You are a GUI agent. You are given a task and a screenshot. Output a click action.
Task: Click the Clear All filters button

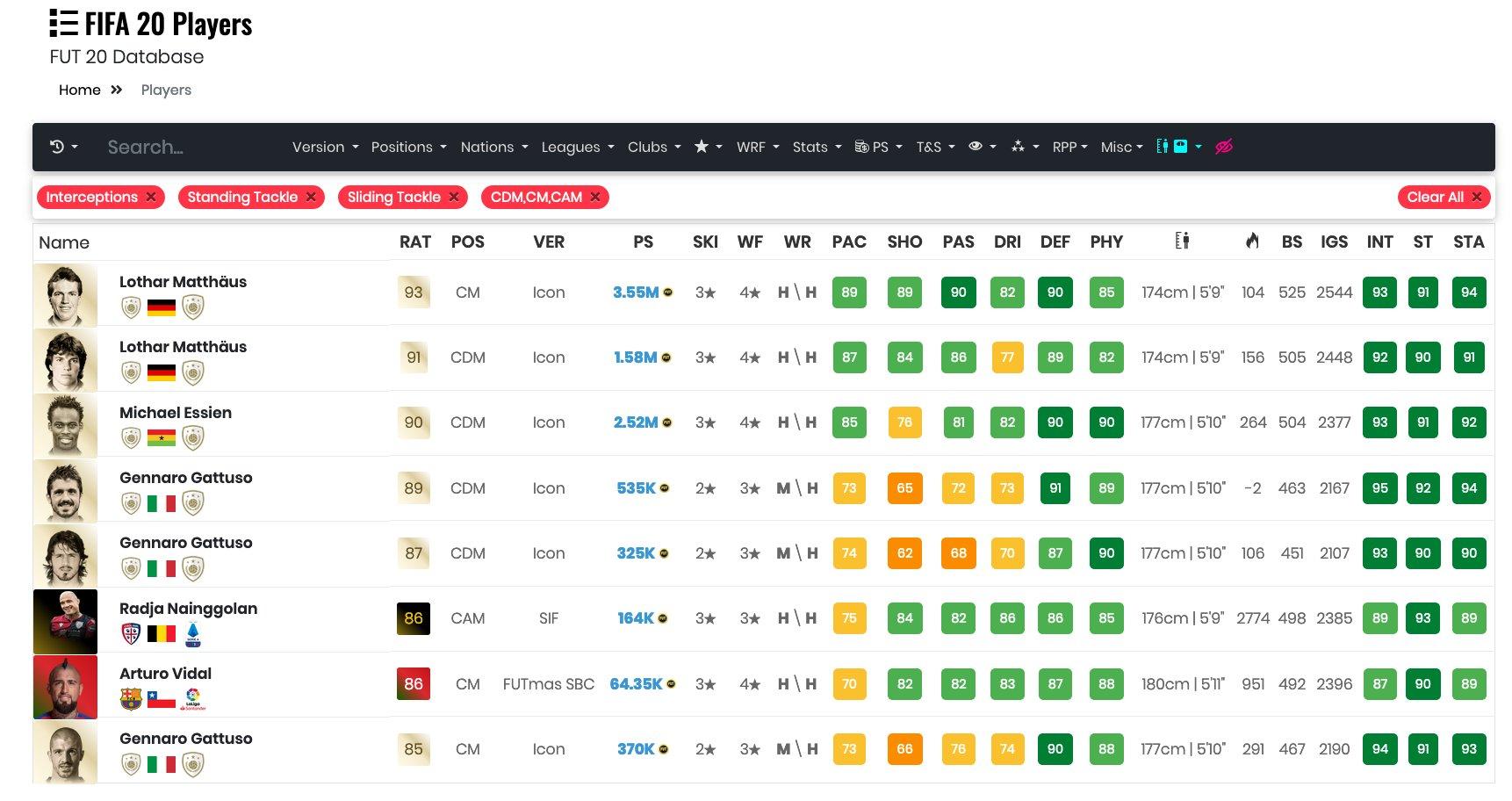(x=1444, y=198)
